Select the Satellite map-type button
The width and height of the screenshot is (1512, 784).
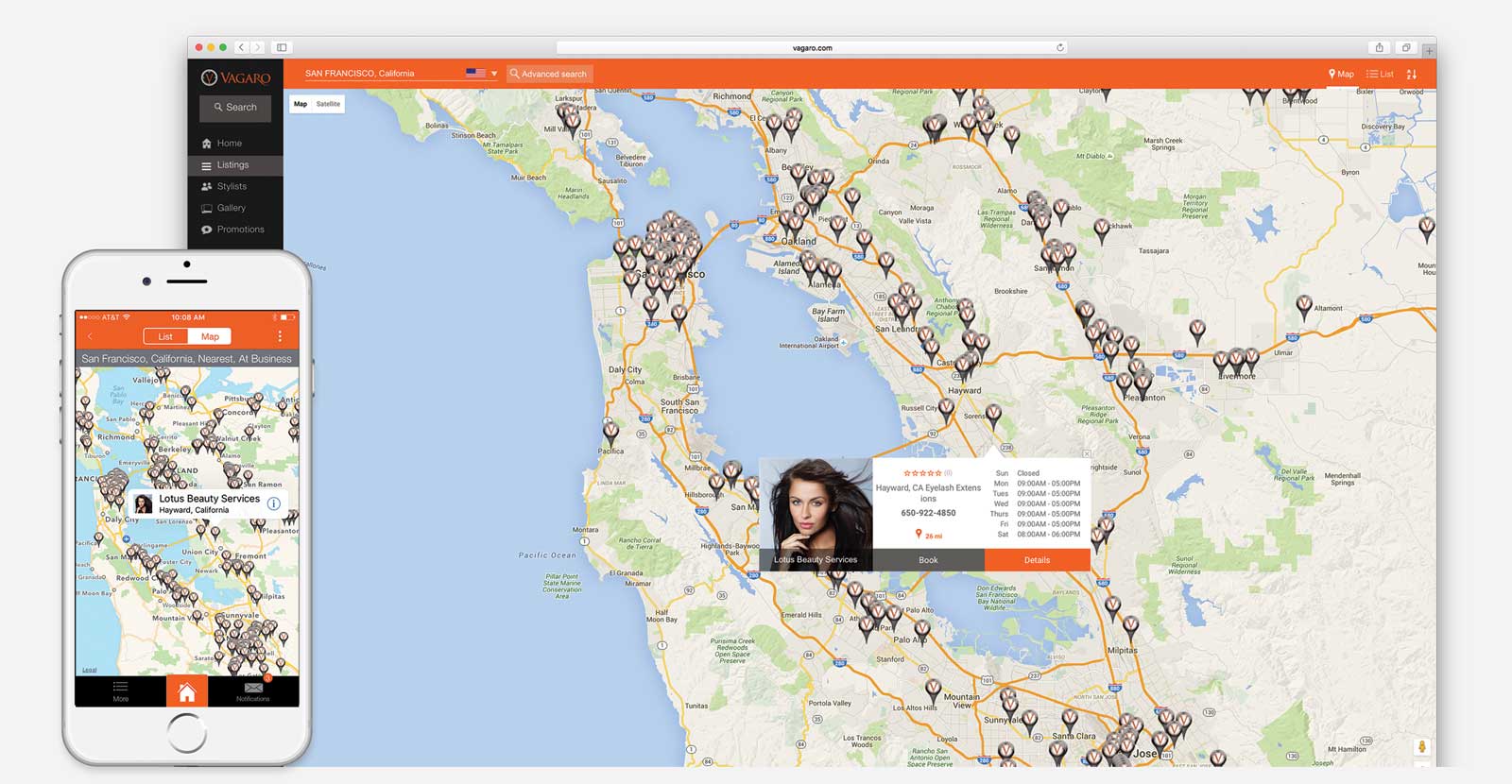click(328, 104)
